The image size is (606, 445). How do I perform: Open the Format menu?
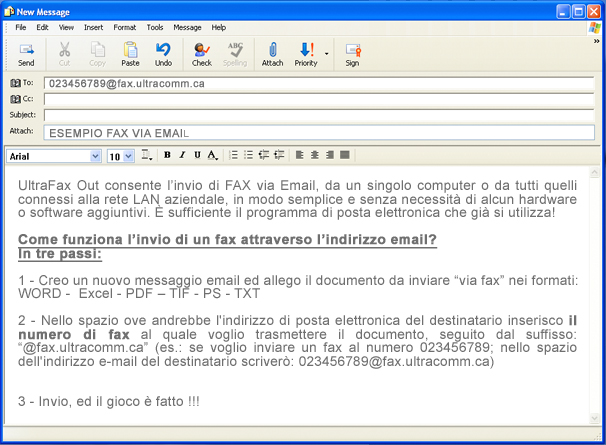[125, 27]
